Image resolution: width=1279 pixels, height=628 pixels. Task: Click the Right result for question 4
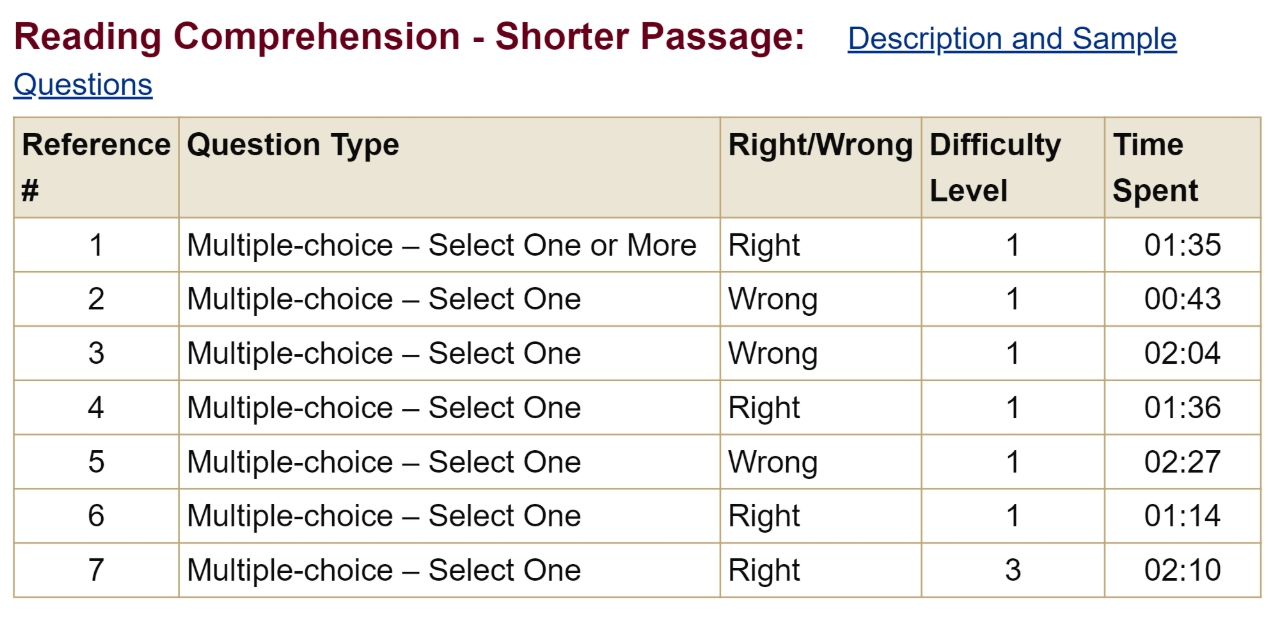pos(764,407)
